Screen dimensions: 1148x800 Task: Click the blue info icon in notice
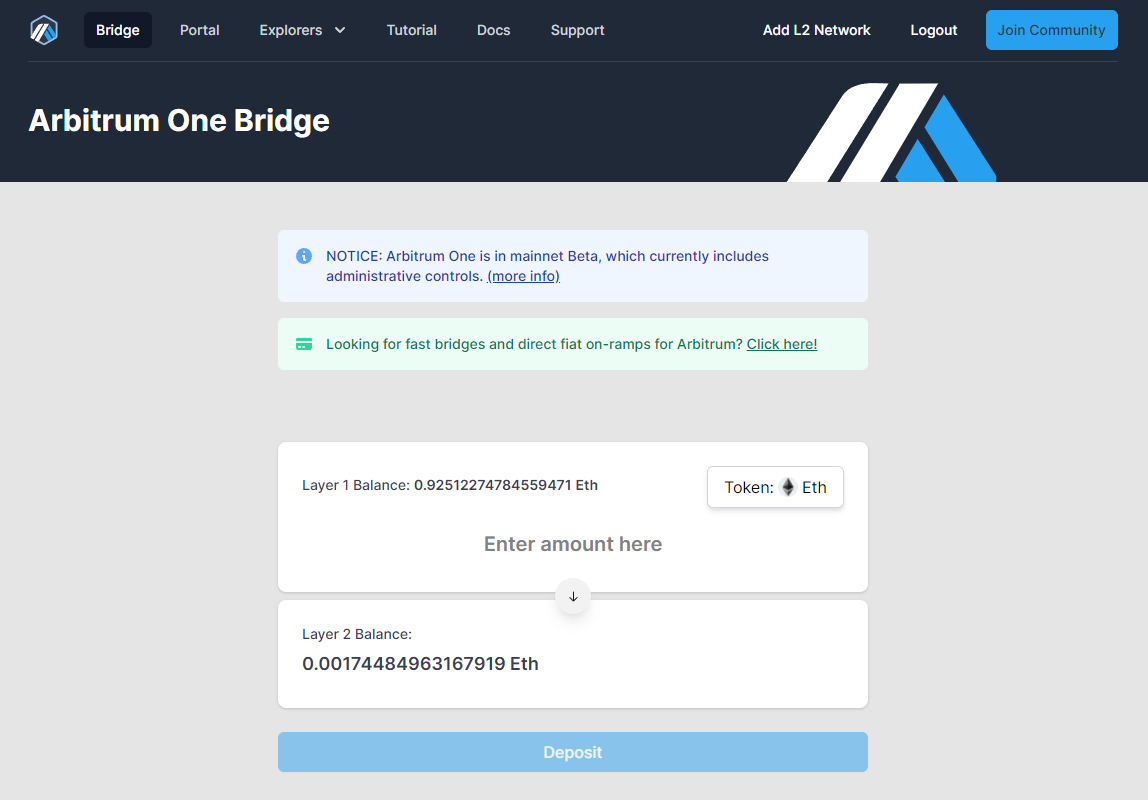[304, 256]
